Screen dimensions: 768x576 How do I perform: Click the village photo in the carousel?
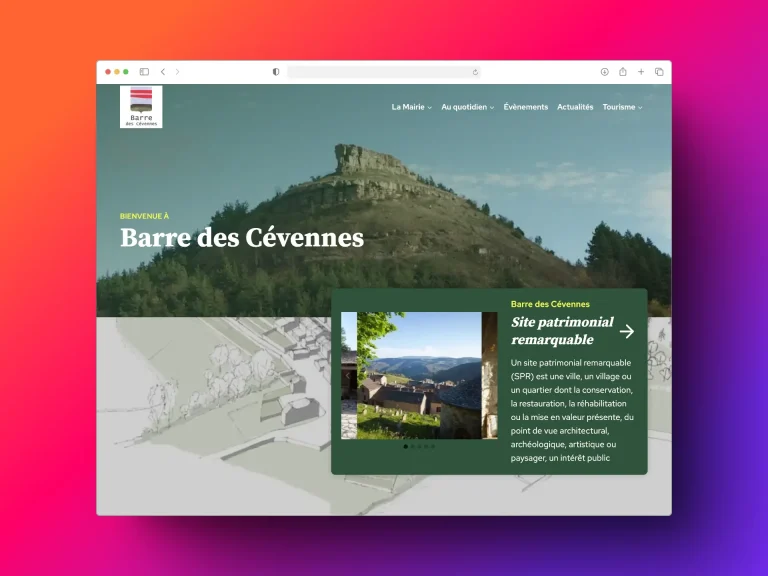[x=419, y=375]
